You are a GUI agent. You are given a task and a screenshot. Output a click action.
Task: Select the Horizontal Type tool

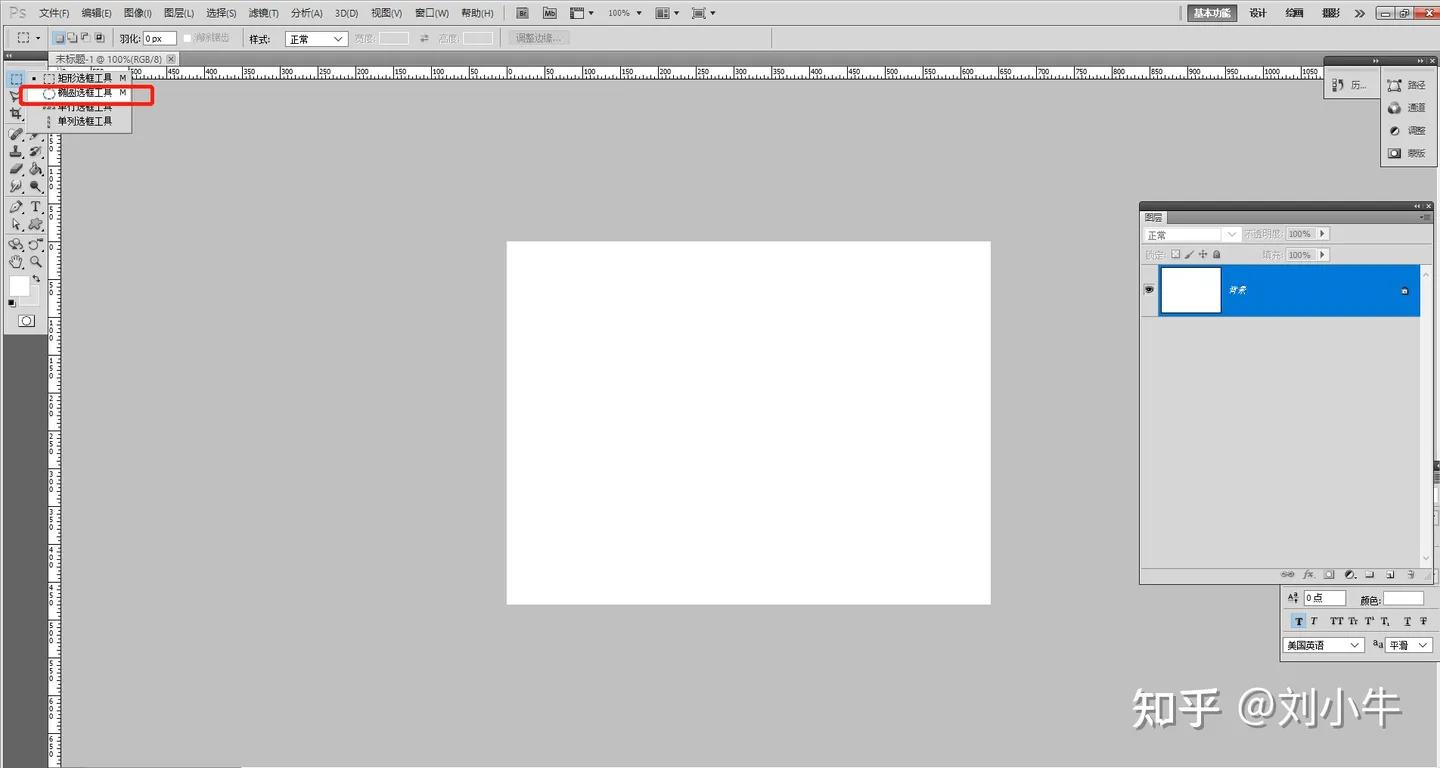point(35,206)
